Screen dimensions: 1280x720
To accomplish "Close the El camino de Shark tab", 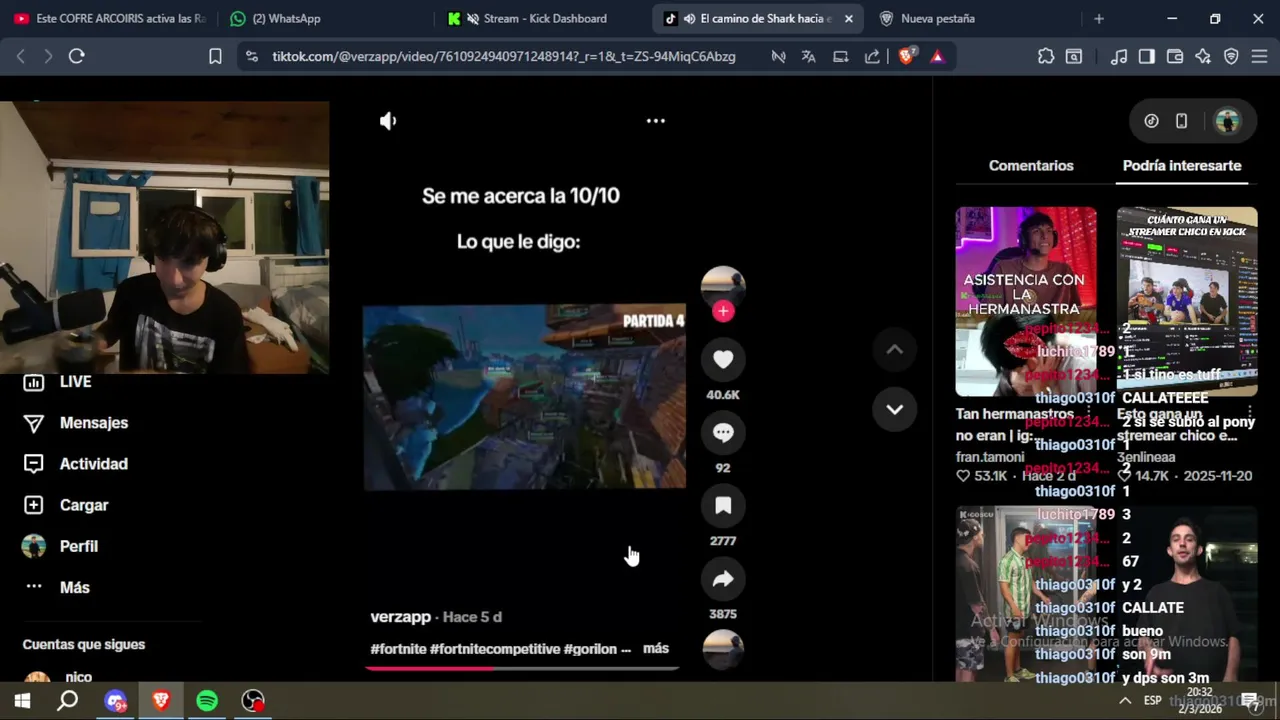I will click(849, 18).
